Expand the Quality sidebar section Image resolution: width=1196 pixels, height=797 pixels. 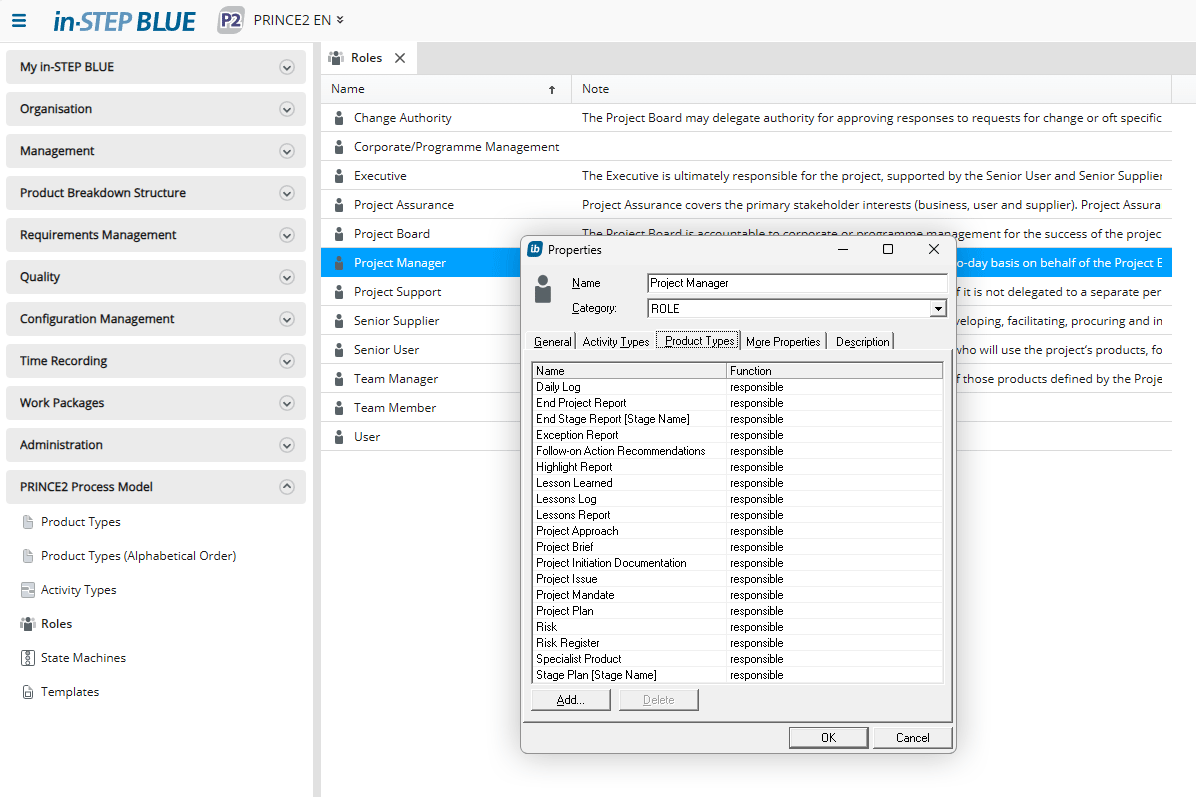point(287,277)
